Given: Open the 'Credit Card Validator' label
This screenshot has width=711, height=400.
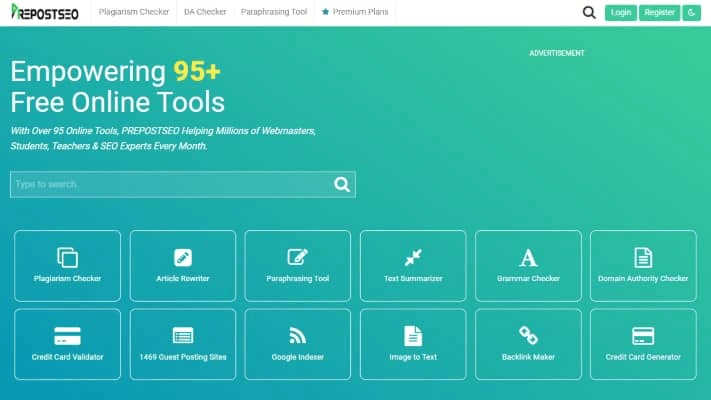Looking at the screenshot, I should (x=68, y=357).
